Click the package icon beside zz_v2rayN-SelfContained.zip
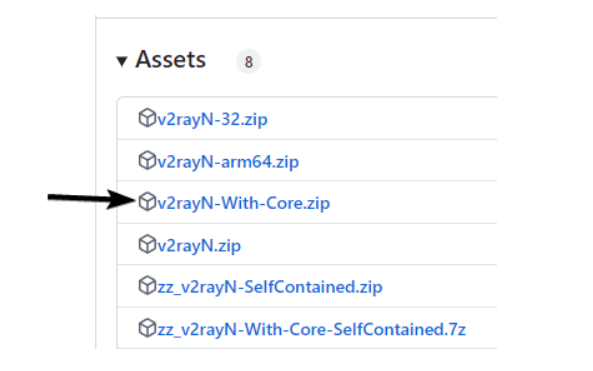The width and height of the screenshot is (593, 371). 147,286
